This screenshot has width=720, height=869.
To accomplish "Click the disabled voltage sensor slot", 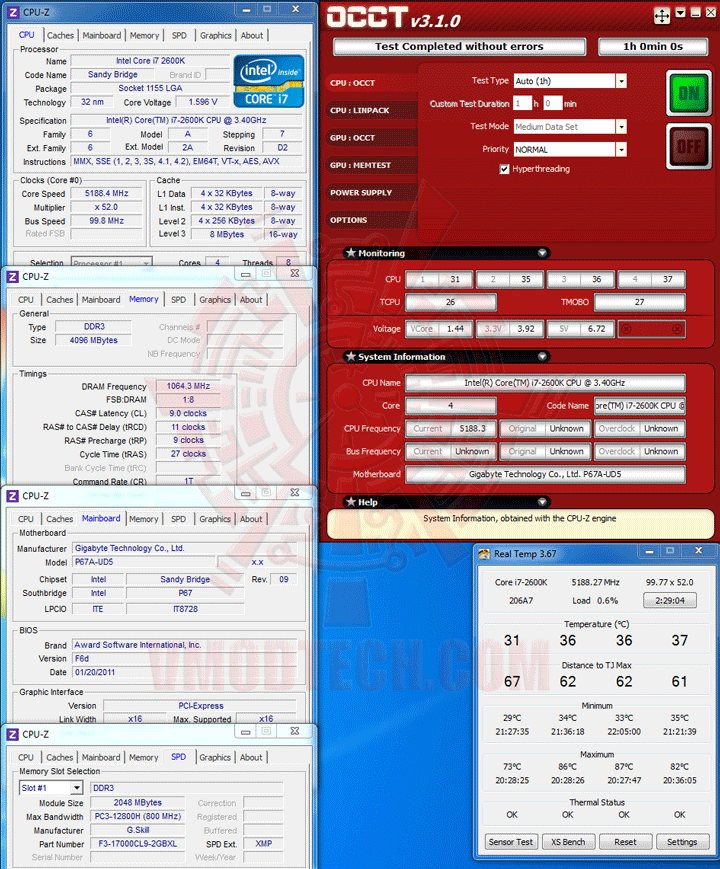I will 651,329.
